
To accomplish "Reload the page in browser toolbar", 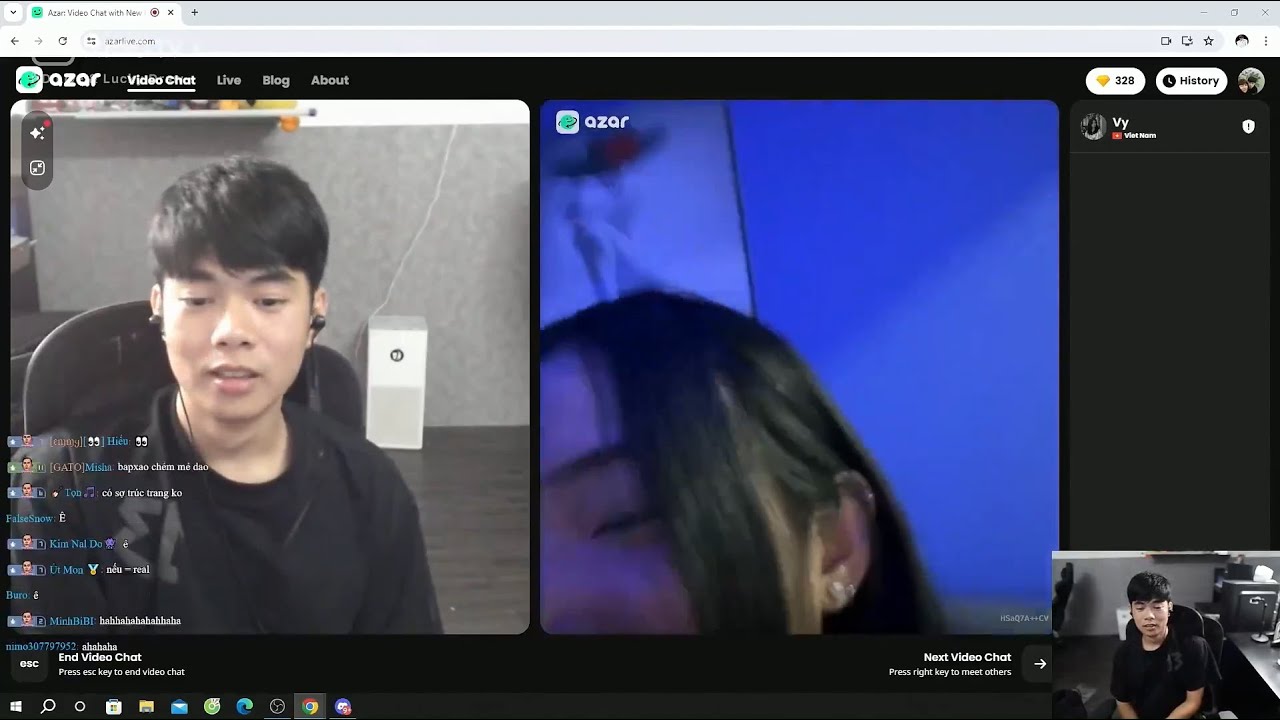I will [x=62, y=41].
